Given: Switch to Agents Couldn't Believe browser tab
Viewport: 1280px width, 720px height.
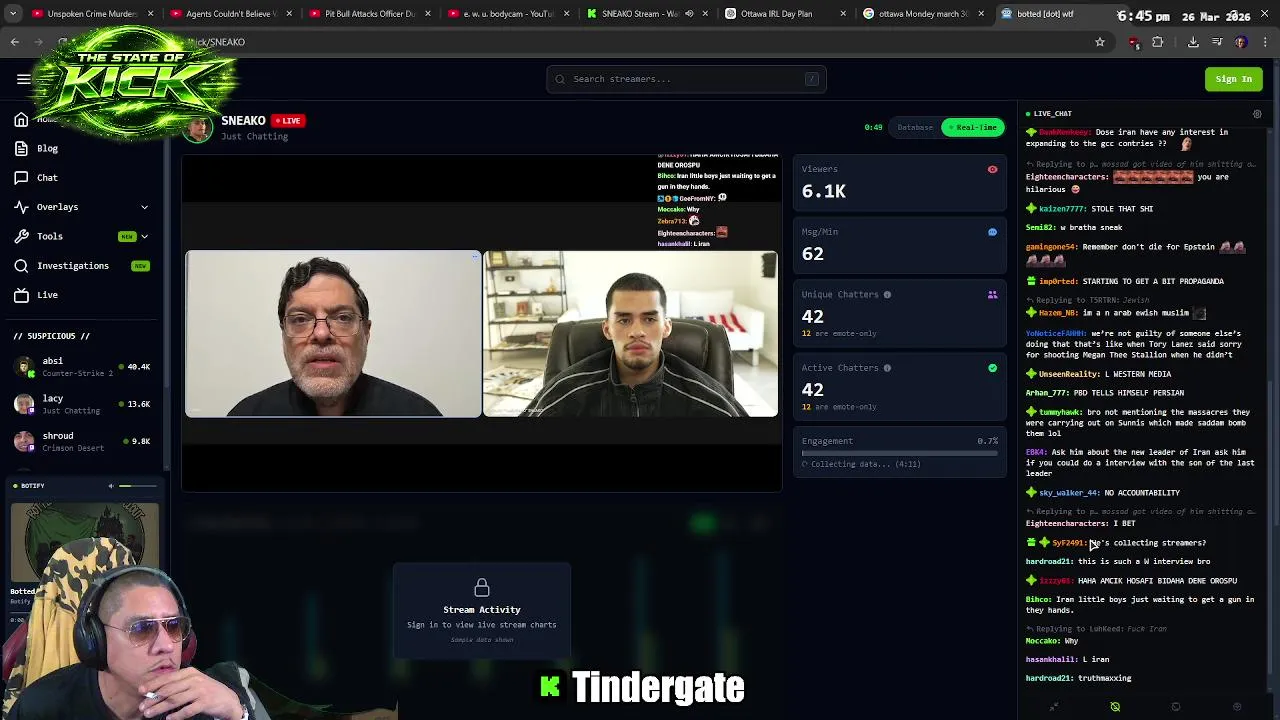Looking at the screenshot, I should (230, 14).
